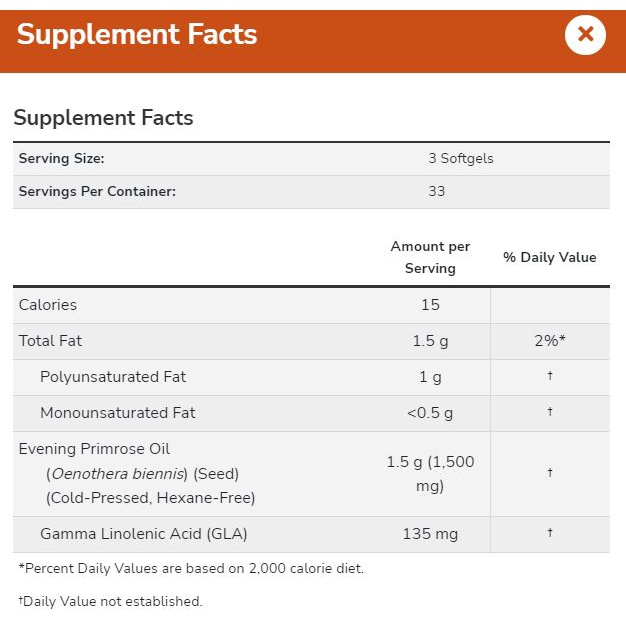This screenshot has height=626, width=626.
Task: Click the % Daily Value column header
Action: click(x=549, y=257)
